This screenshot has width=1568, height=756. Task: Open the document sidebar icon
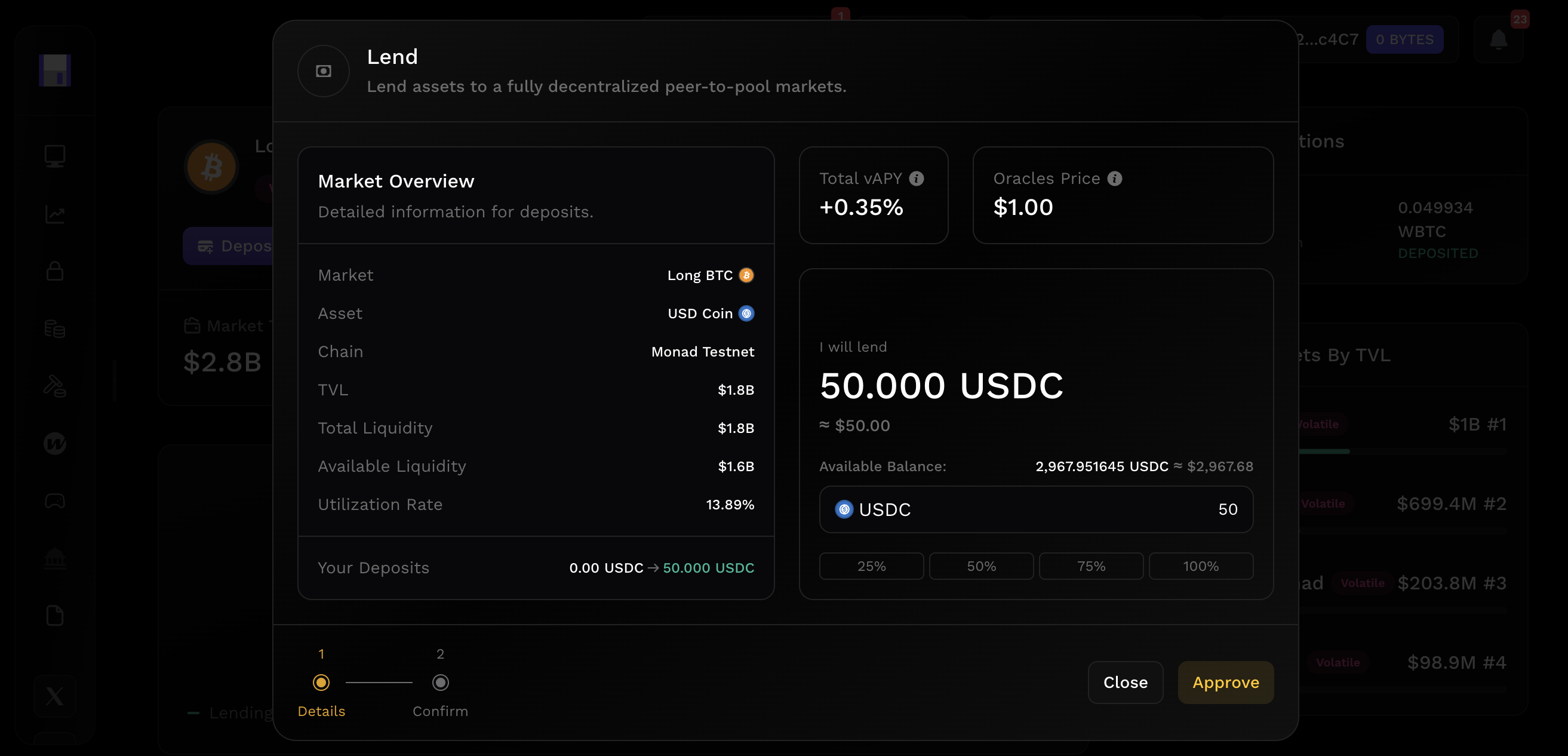(55, 616)
